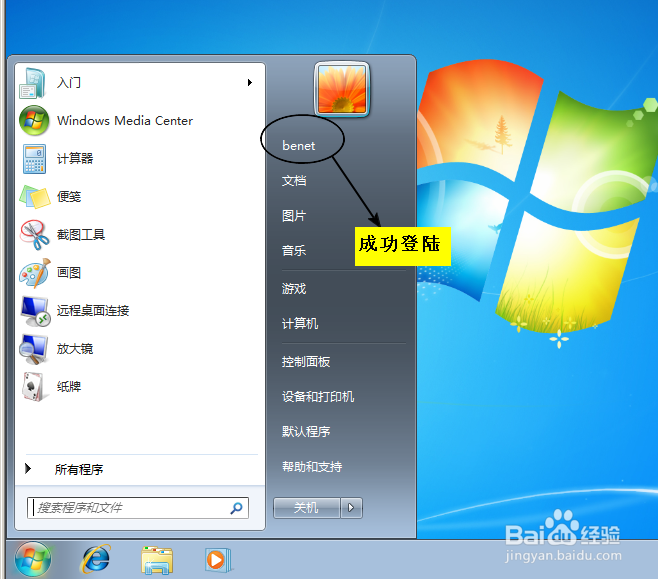Click the Start orb button
This screenshot has height=579, width=658.
click(x=33, y=559)
